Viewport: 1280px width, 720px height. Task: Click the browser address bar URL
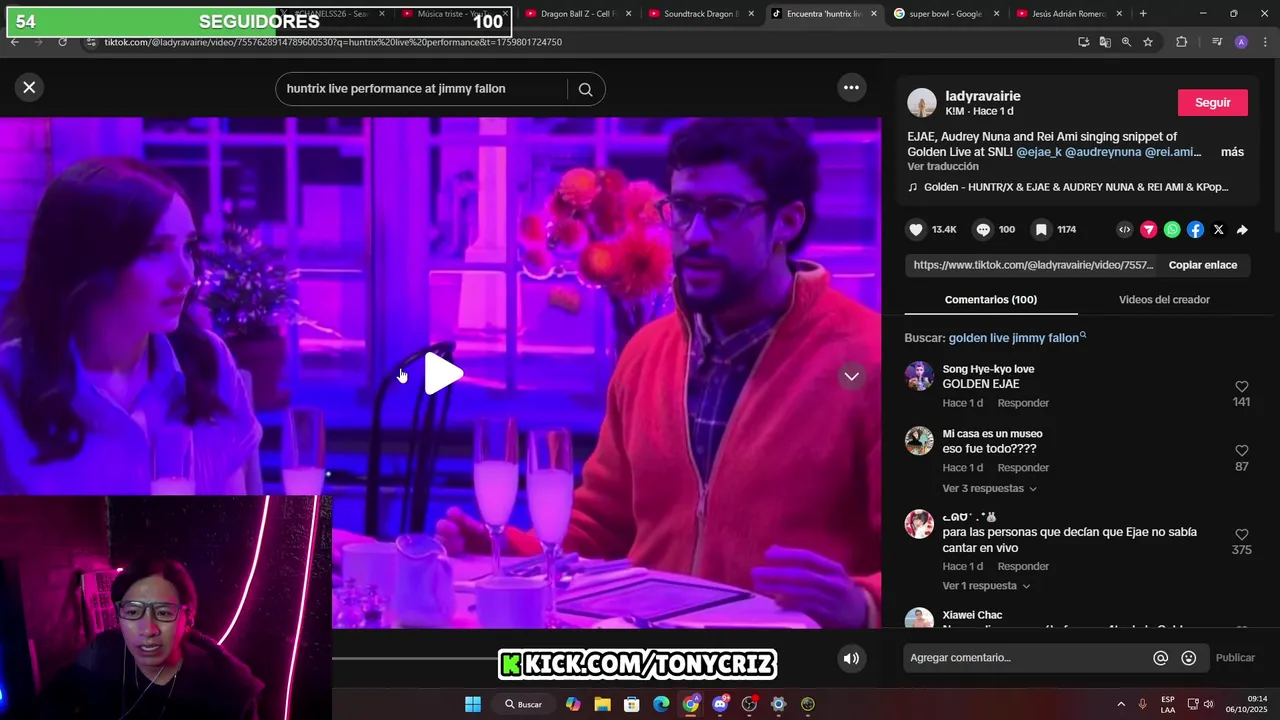[x=333, y=42]
